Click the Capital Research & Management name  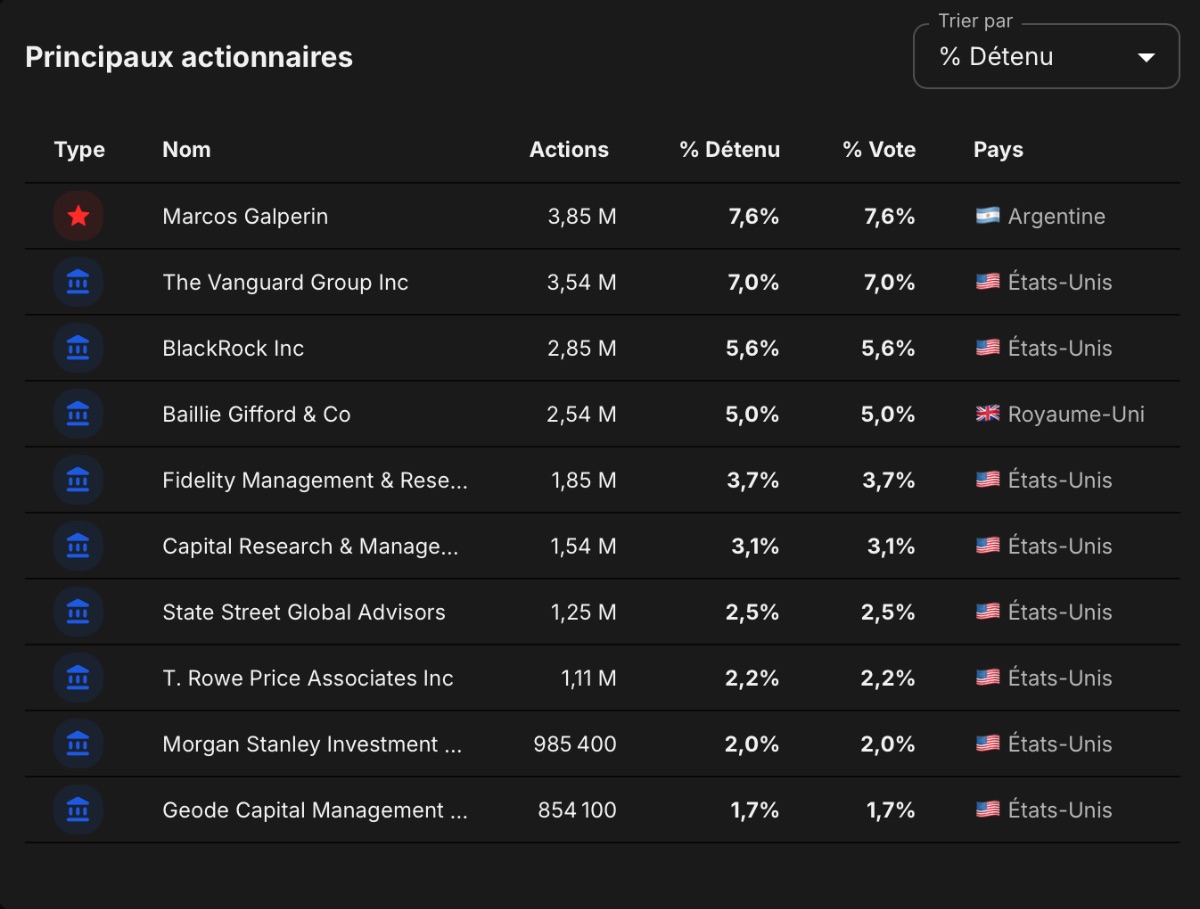(x=310, y=546)
